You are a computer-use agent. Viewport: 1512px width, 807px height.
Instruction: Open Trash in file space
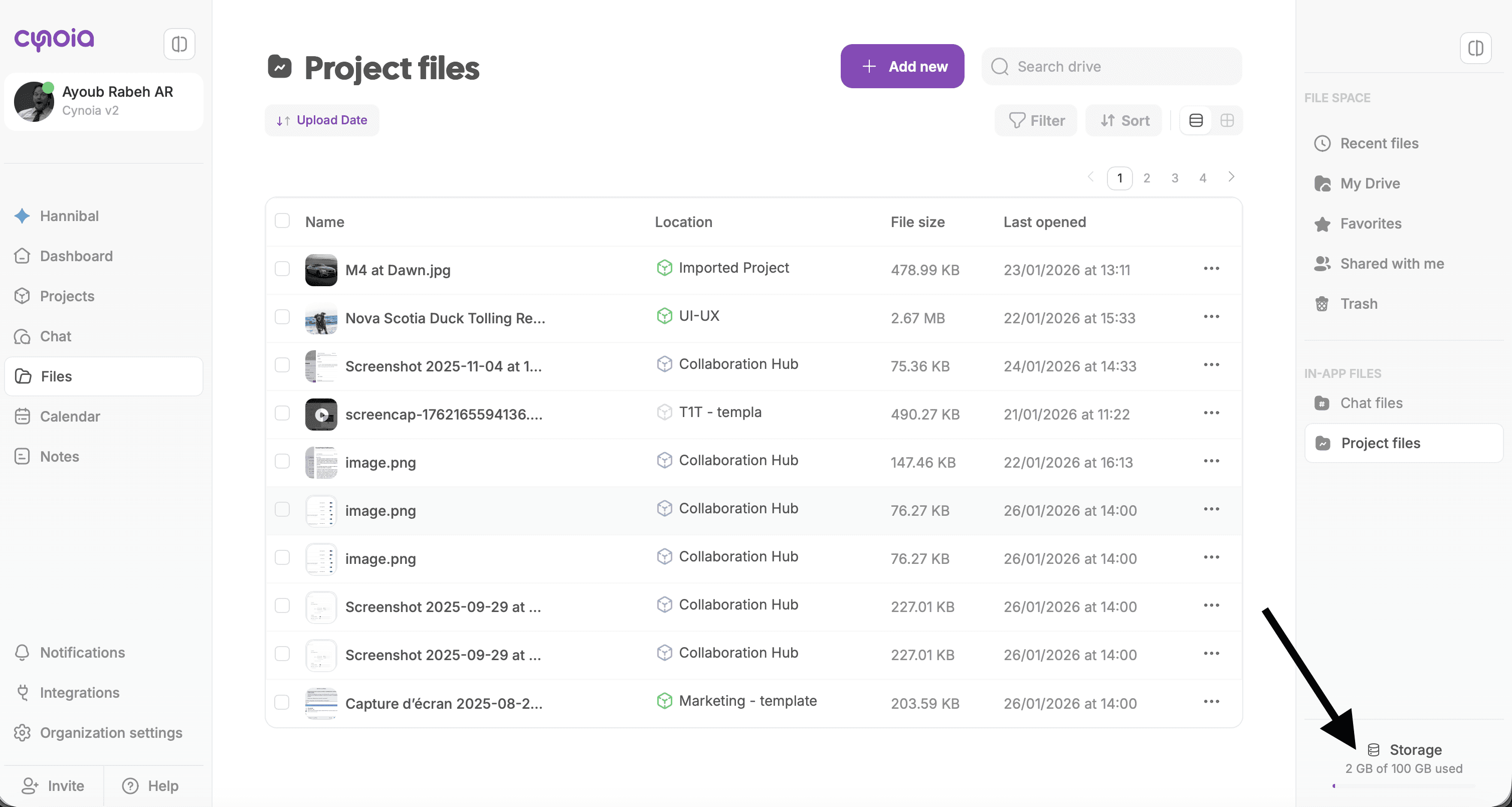pos(1358,303)
